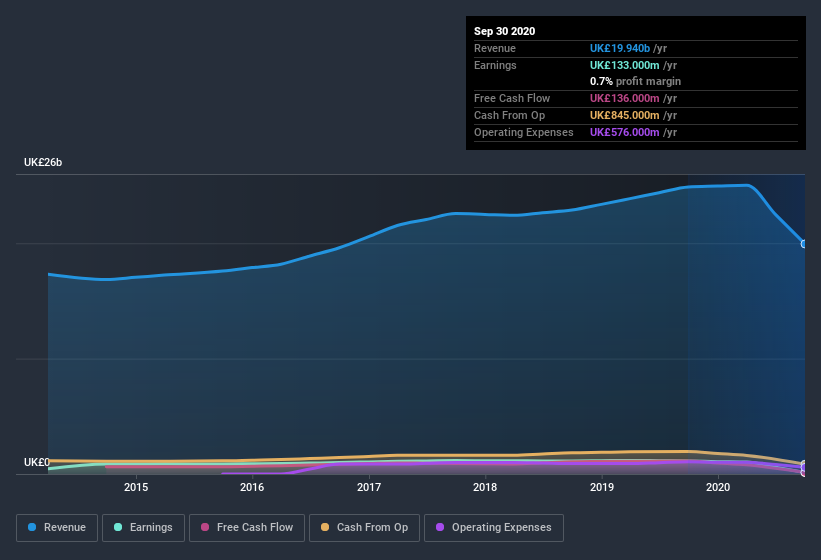Toggle the Operating Expenses legend button

(494, 528)
